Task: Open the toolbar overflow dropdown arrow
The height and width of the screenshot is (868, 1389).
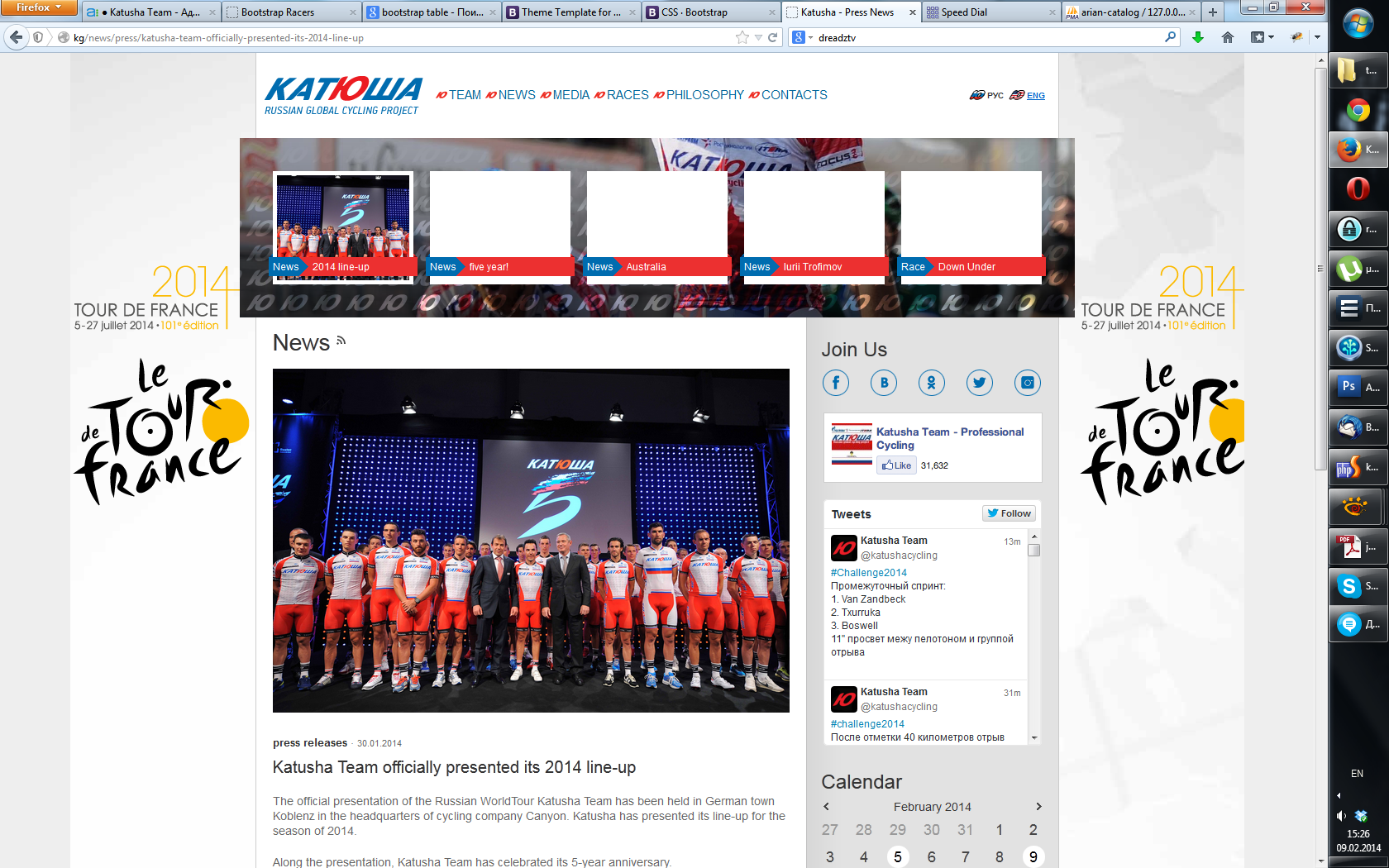Action: (1317, 37)
